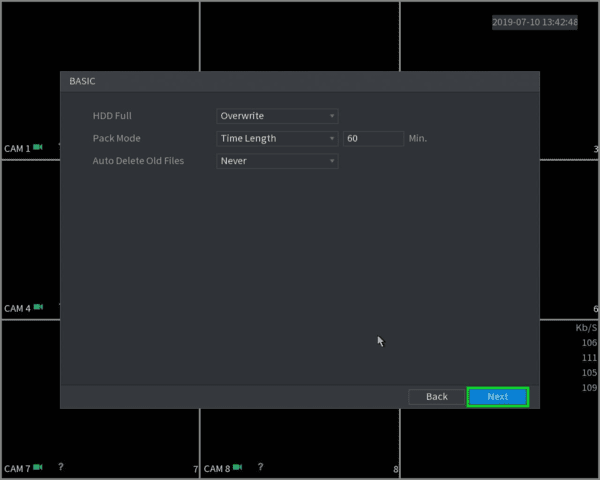Click the question mark next to CAM 7

click(61, 467)
